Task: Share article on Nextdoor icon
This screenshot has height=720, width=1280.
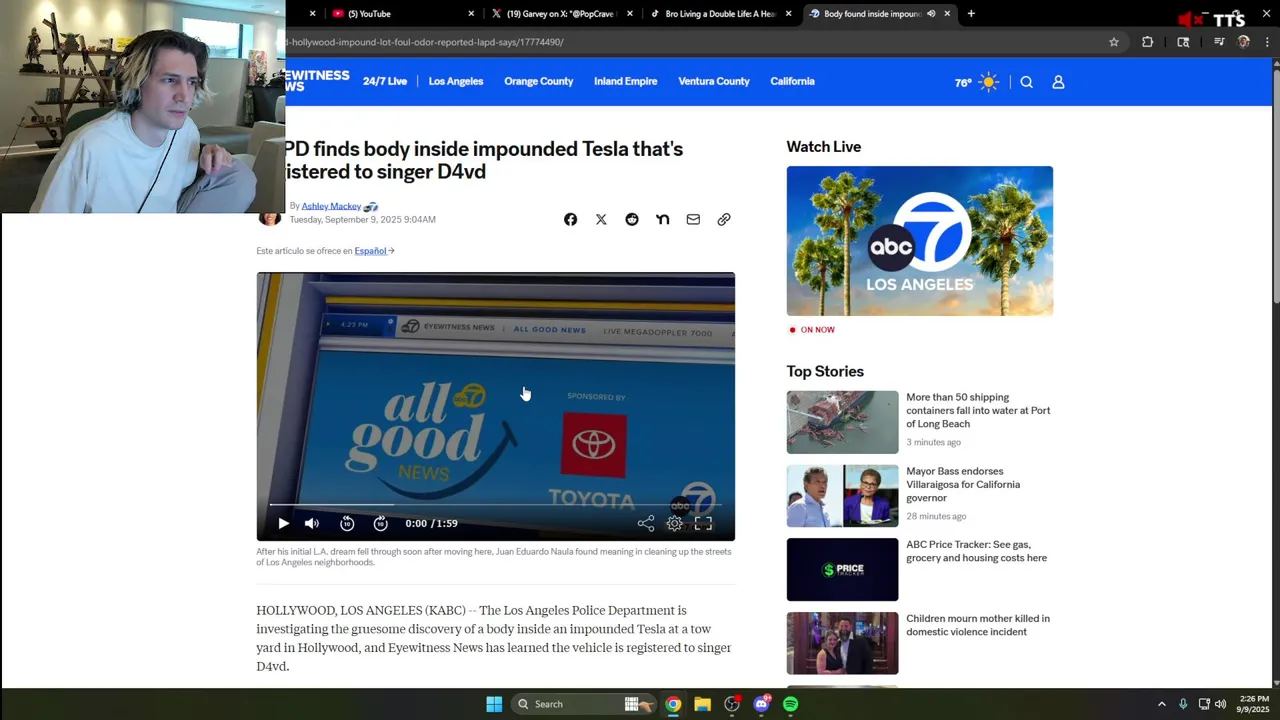Action: (x=662, y=219)
